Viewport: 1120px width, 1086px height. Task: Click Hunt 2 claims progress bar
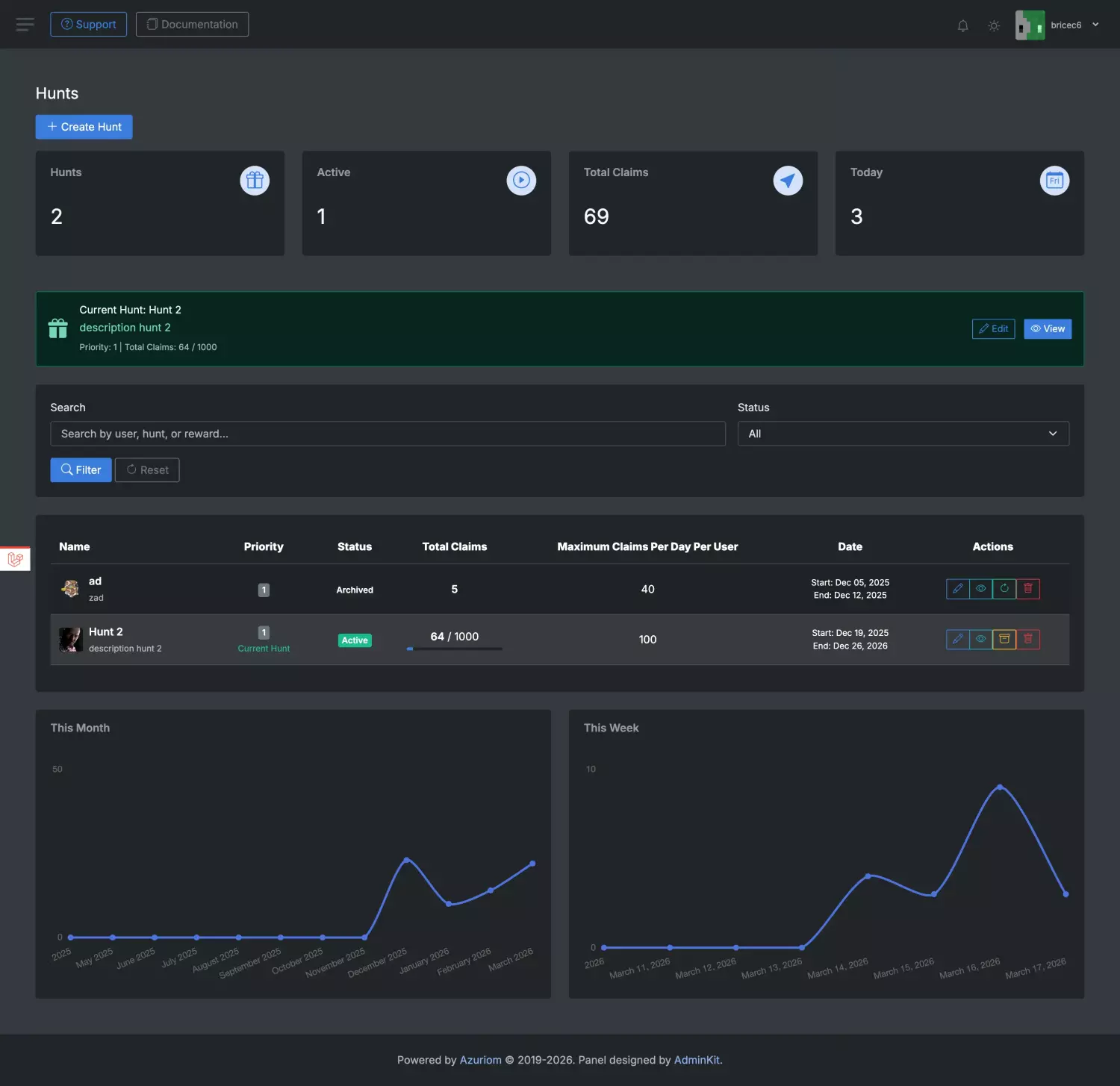[x=454, y=649]
